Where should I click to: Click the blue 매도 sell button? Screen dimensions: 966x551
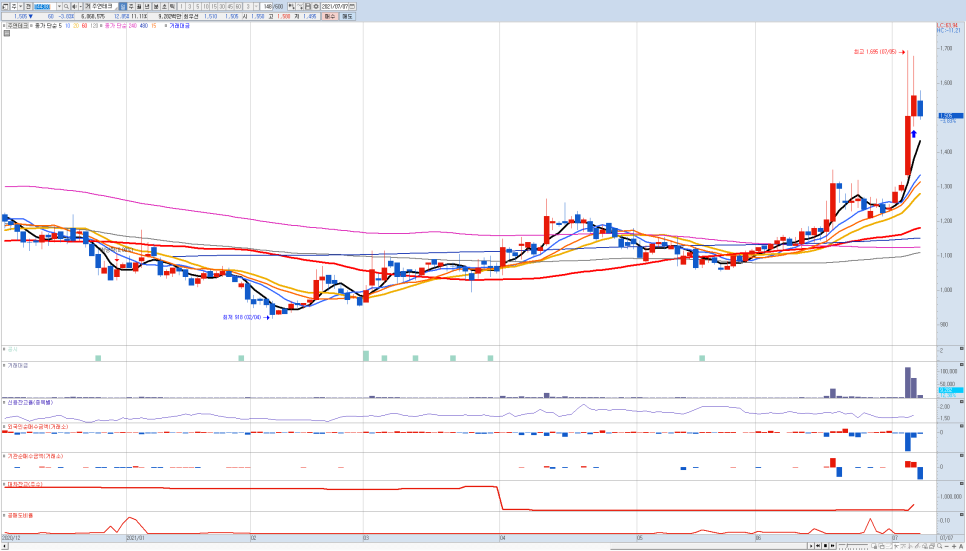point(347,17)
